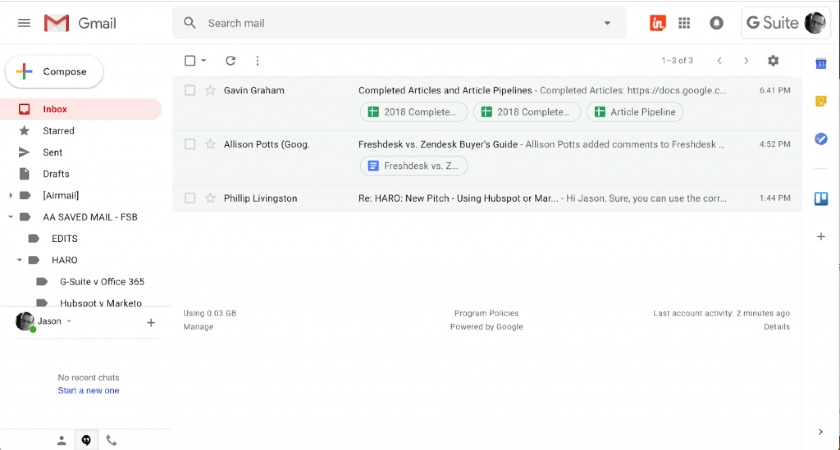This screenshot has height=450, width=840.
Task: Select the Phillip Livingston email checkbox
Action: (190, 198)
